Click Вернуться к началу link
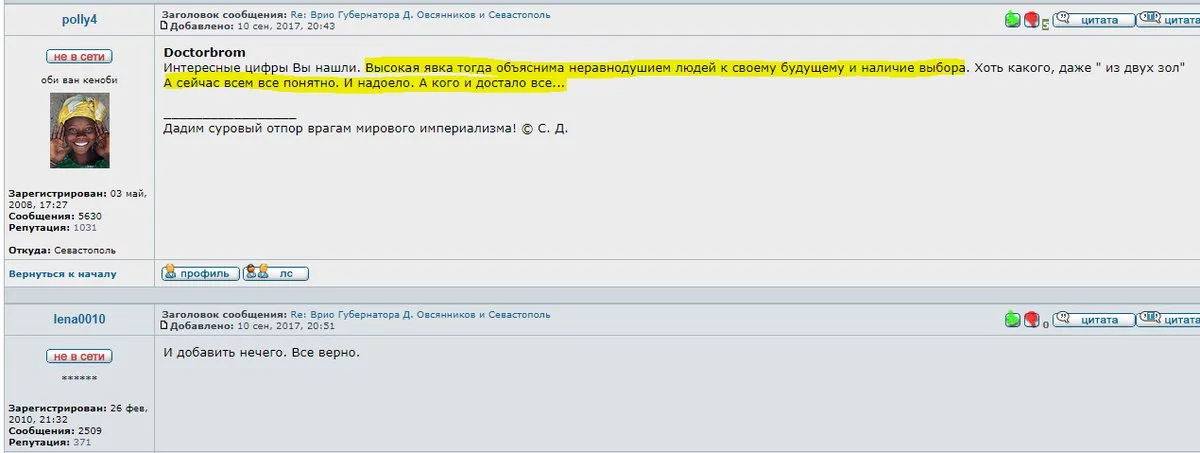 tap(62, 274)
